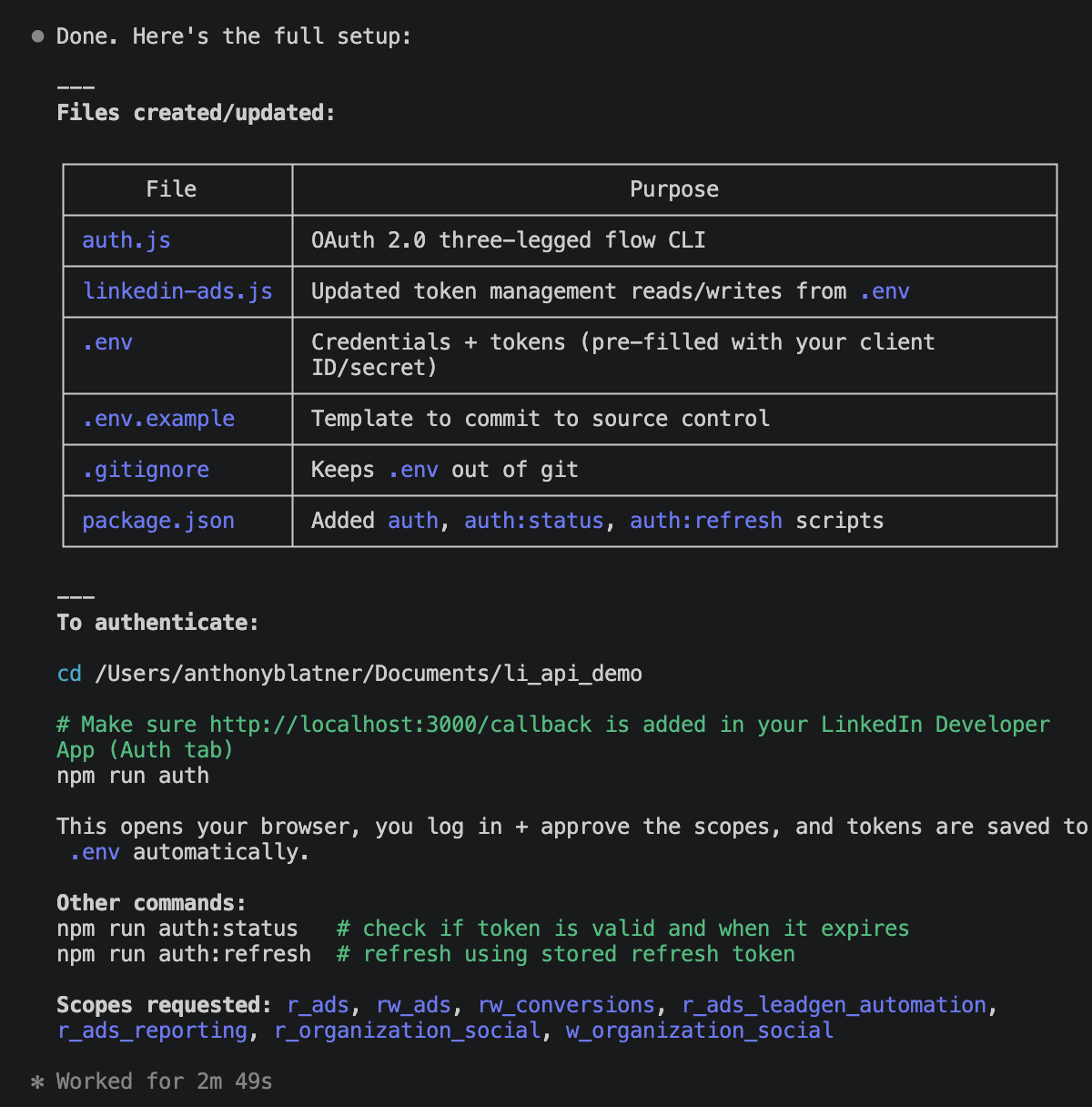Click the 'Done. Here's the full setup:' message
Viewport: 1092px width, 1107px height.
coord(234,36)
